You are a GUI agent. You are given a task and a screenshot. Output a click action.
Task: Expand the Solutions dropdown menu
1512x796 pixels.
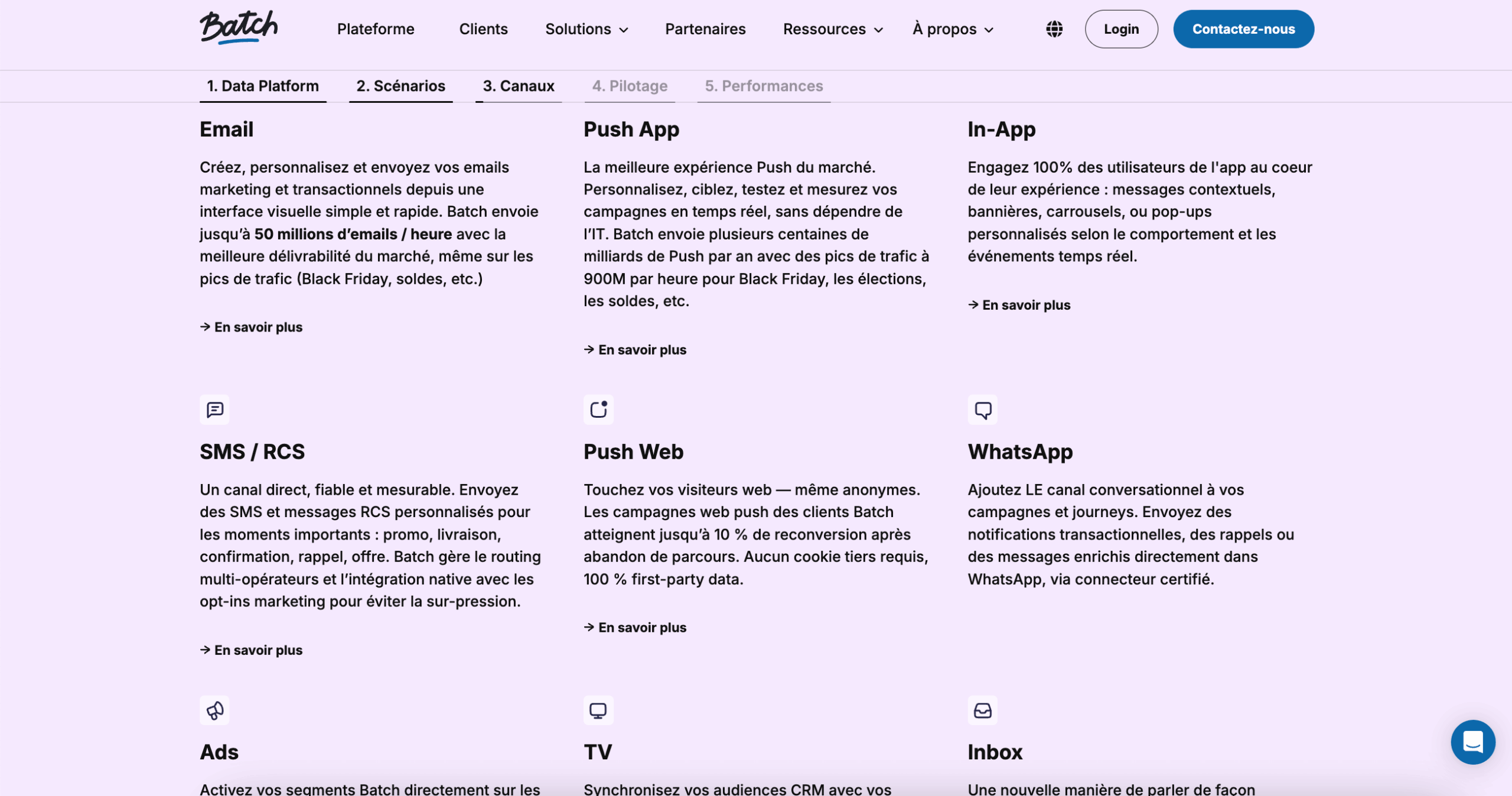click(x=586, y=29)
